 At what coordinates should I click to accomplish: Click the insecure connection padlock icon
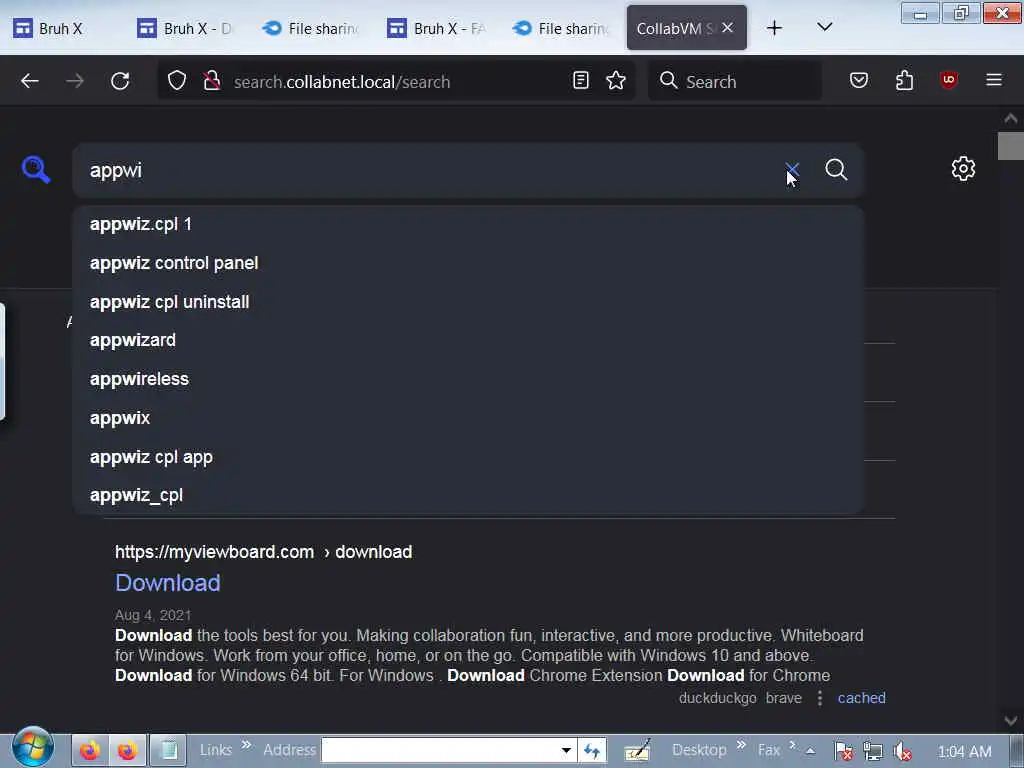pyautogui.click(x=211, y=81)
